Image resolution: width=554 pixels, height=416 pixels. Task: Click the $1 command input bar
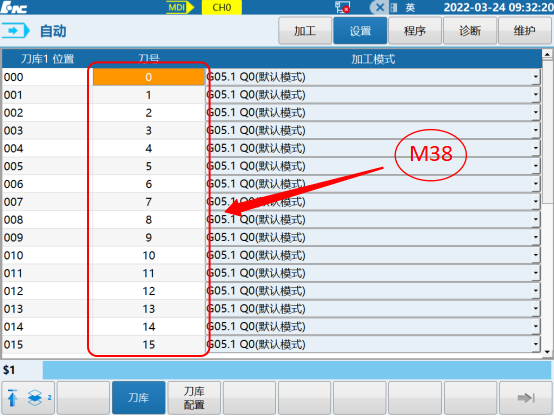[x=297, y=370]
